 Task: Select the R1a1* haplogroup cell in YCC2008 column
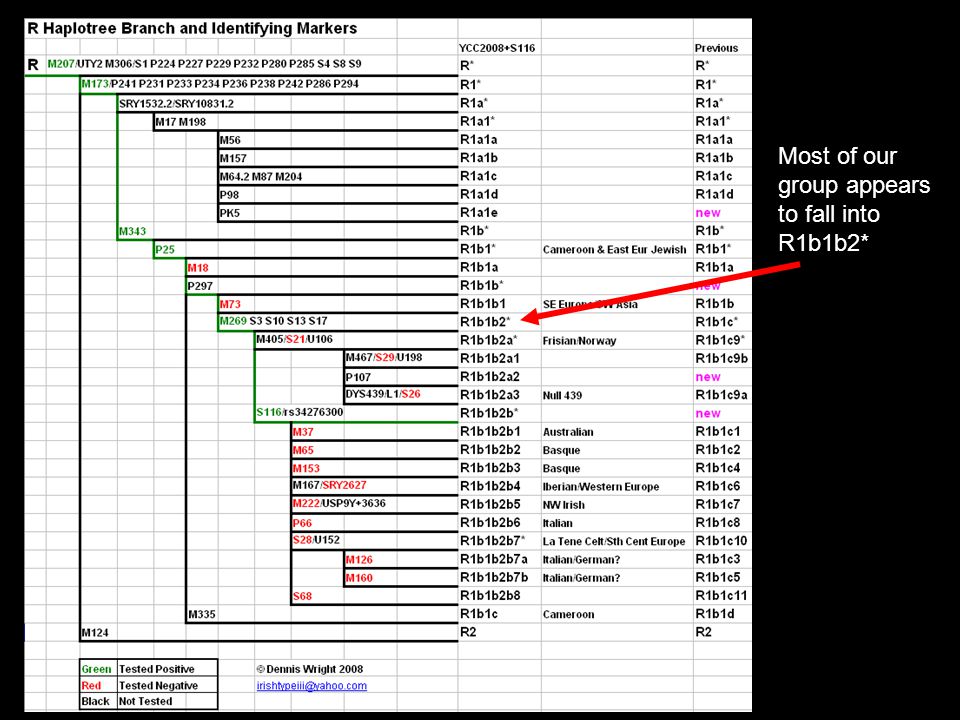click(478, 121)
